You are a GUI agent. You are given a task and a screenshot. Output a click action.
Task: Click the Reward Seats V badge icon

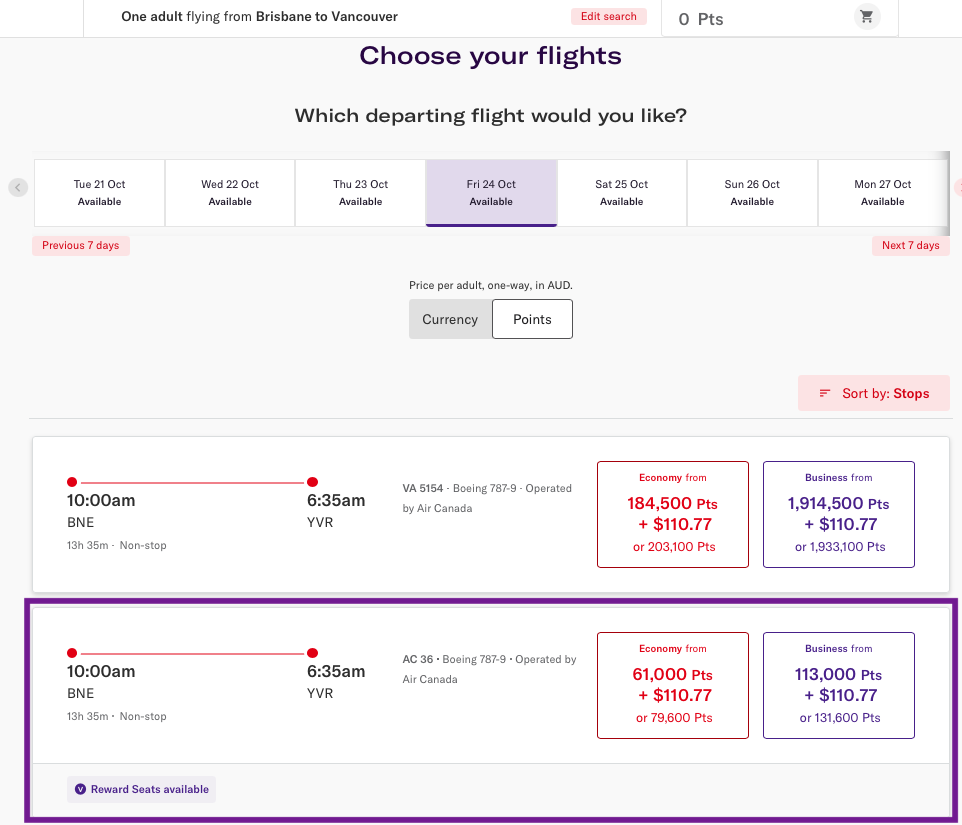(x=80, y=789)
